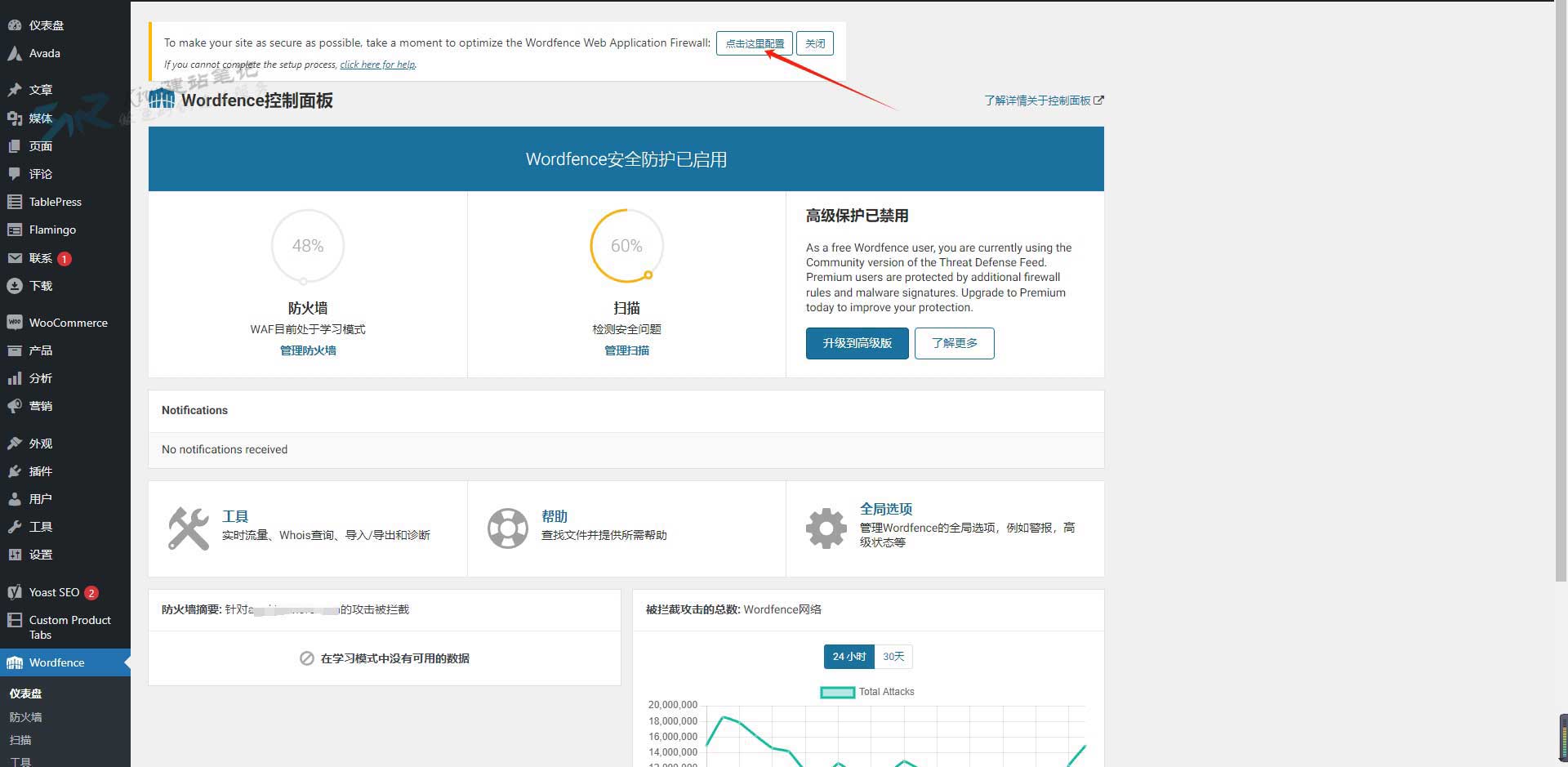This screenshot has width=1568, height=767.
Task: Click the 分析 bar chart icon
Action: 15,378
